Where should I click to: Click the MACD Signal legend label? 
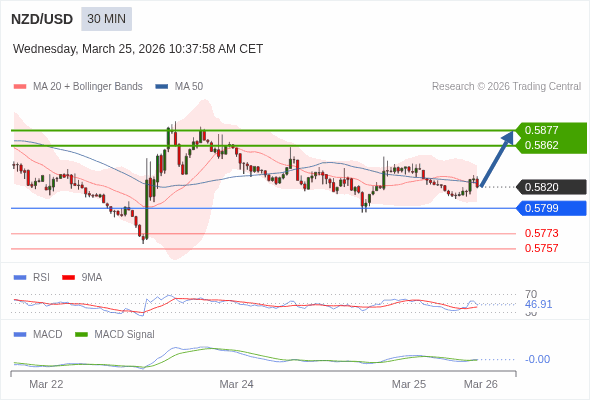[x=125, y=335]
